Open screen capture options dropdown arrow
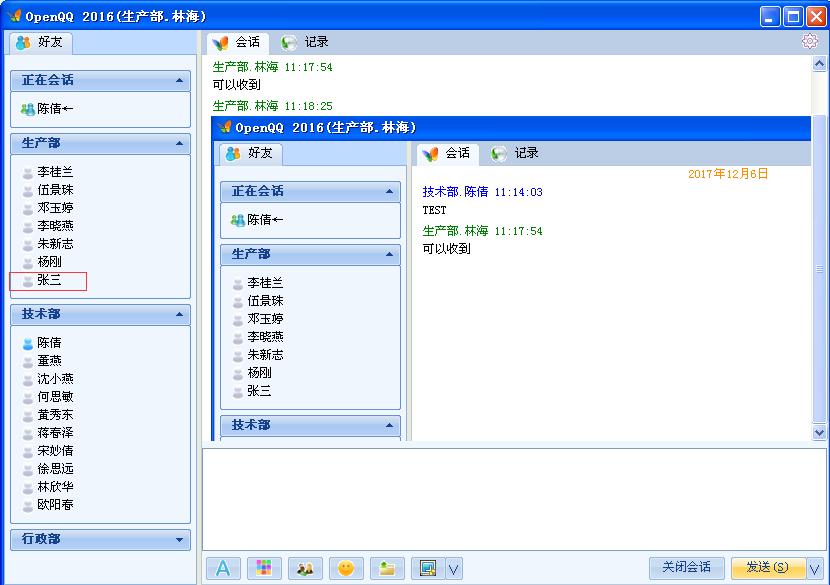The width and height of the screenshot is (830, 585). (x=454, y=569)
